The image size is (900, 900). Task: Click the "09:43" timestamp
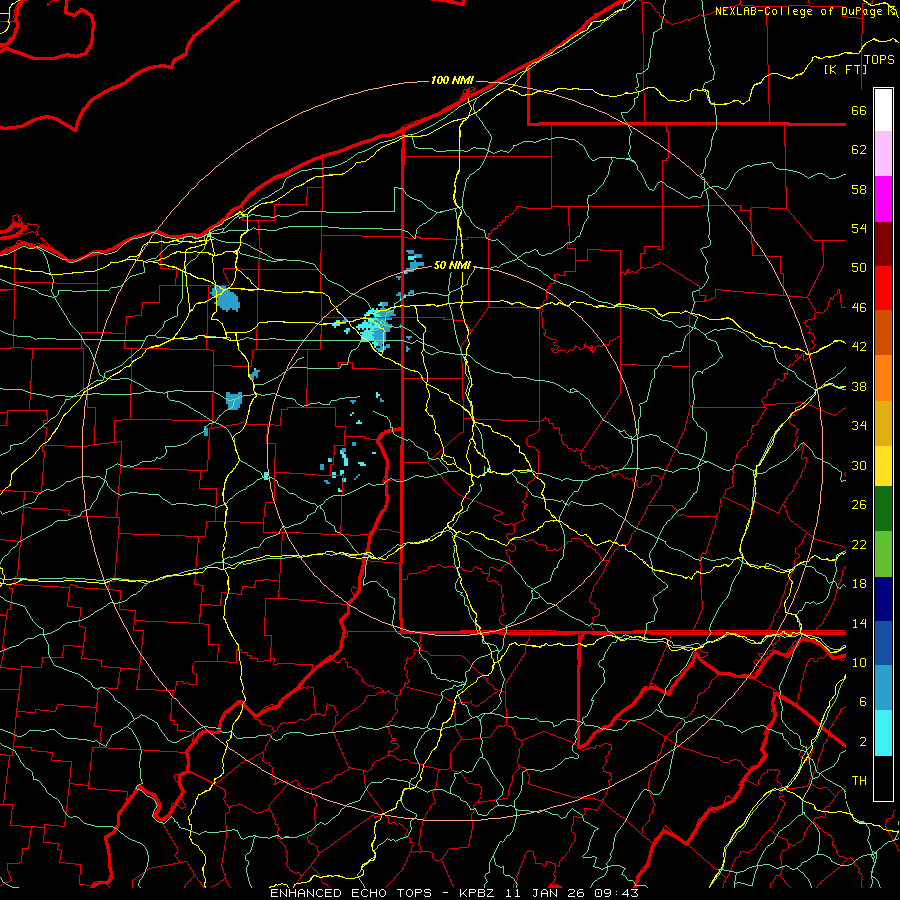(x=618, y=893)
